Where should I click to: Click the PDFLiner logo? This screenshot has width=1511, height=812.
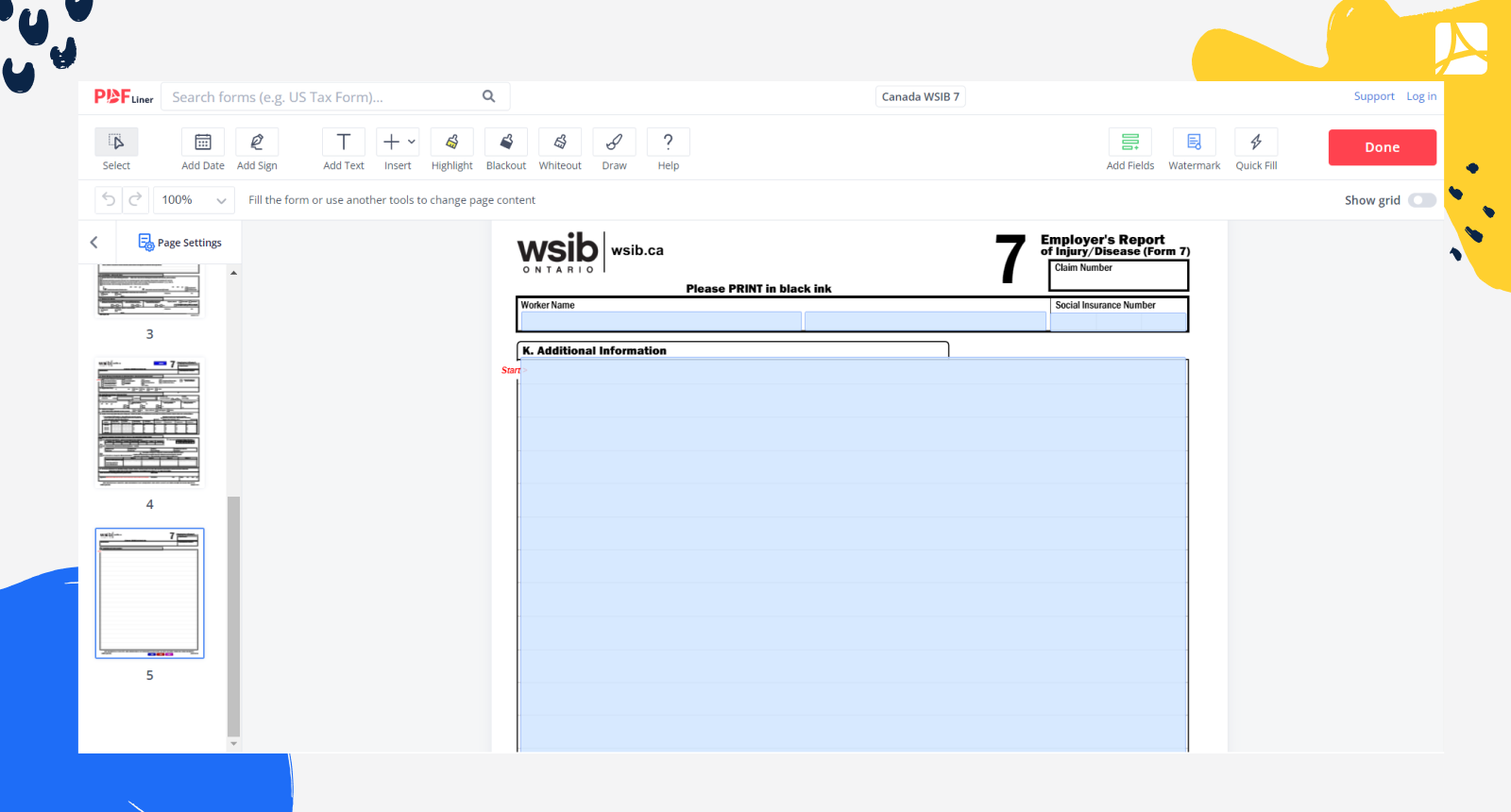click(124, 96)
